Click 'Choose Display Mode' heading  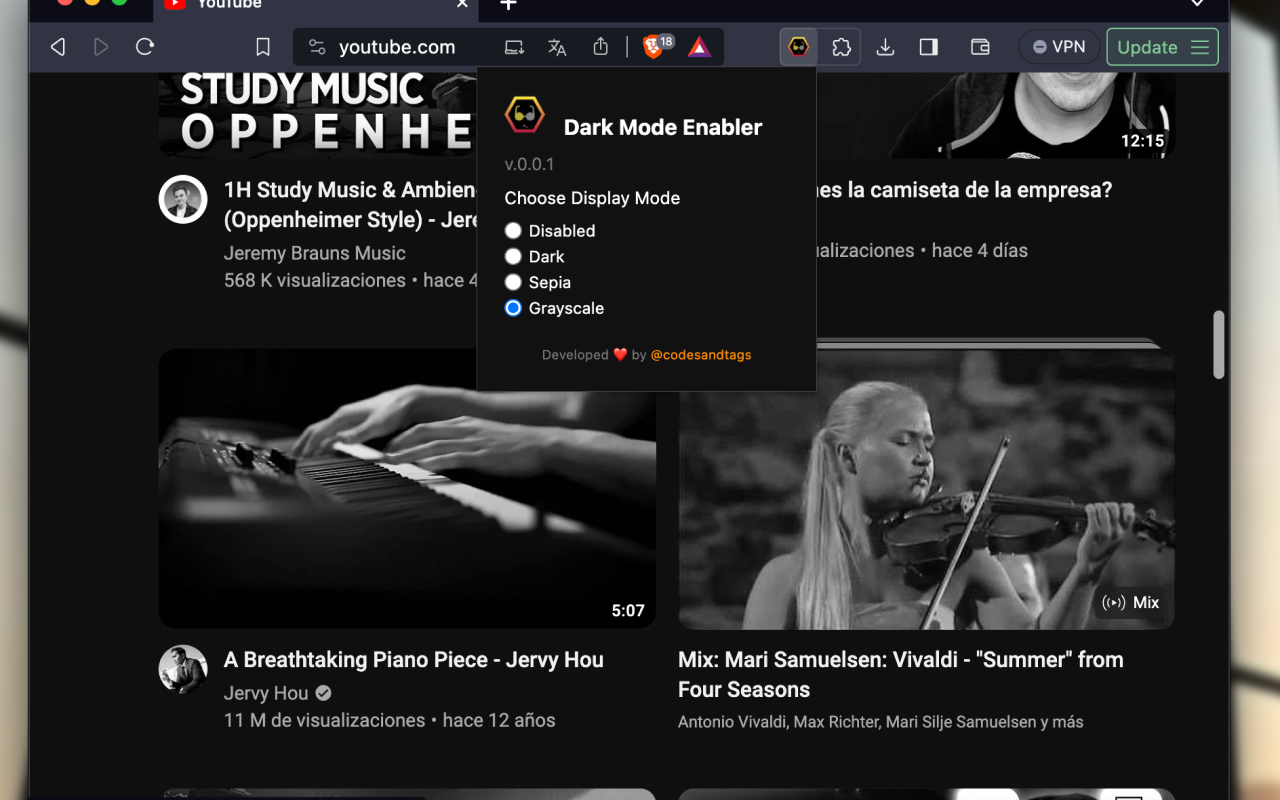tap(592, 198)
